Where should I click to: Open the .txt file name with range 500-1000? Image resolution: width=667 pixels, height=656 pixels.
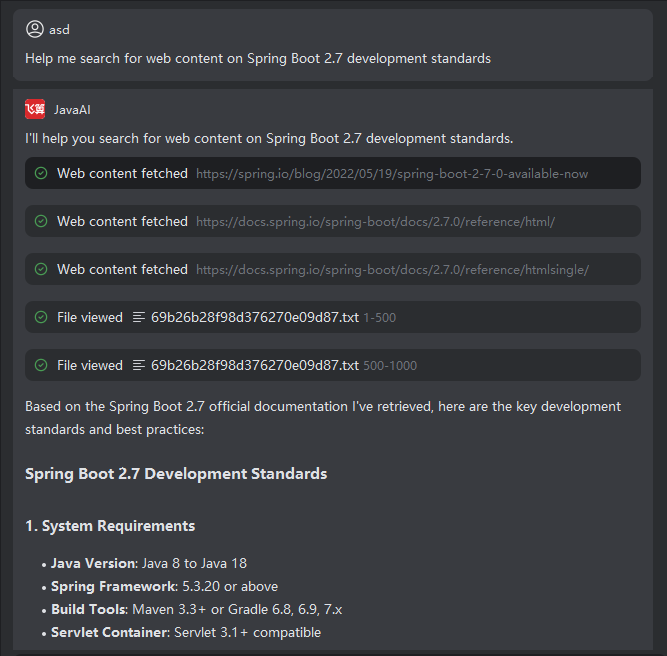click(x=254, y=365)
